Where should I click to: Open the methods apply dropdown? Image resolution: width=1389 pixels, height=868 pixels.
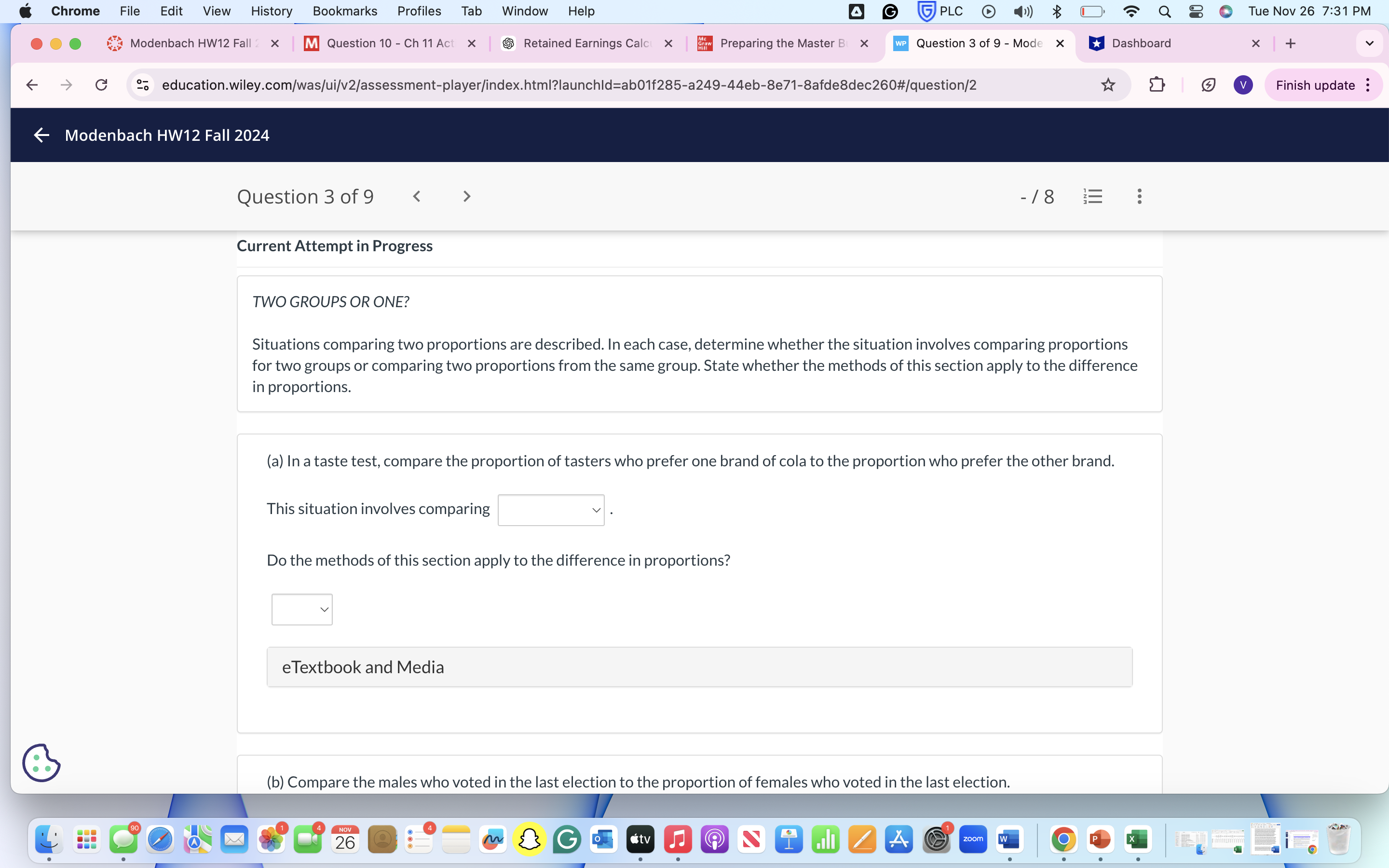(302, 609)
